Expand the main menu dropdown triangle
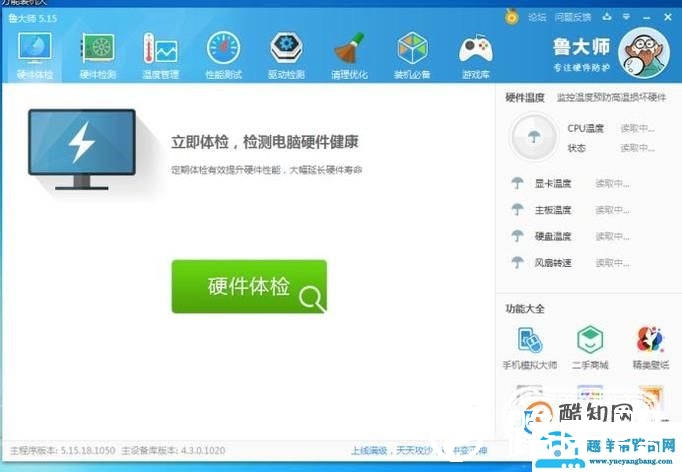 [626, 17]
